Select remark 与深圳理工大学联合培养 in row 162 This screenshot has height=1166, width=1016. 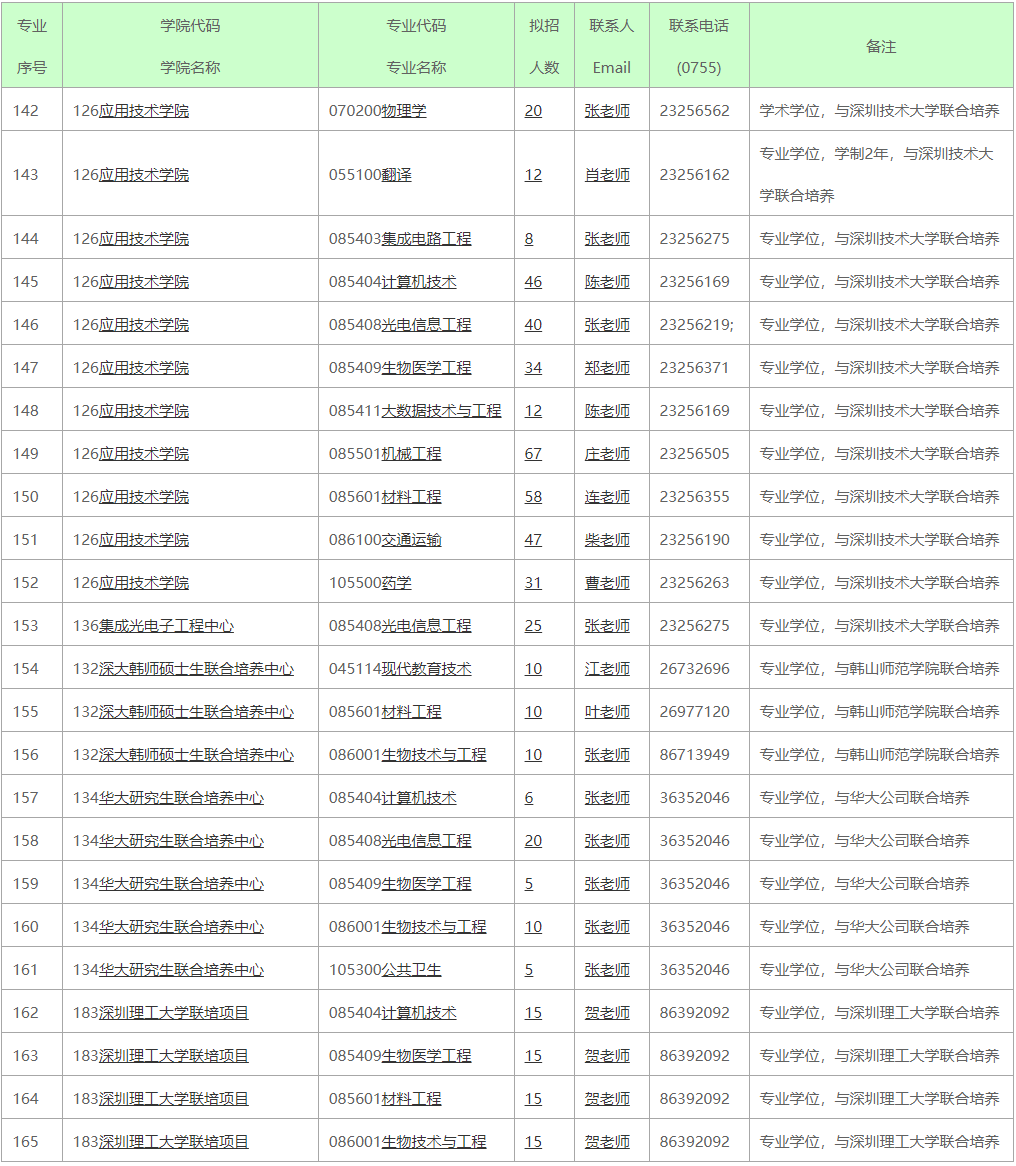pyautogui.click(x=917, y=1013)
